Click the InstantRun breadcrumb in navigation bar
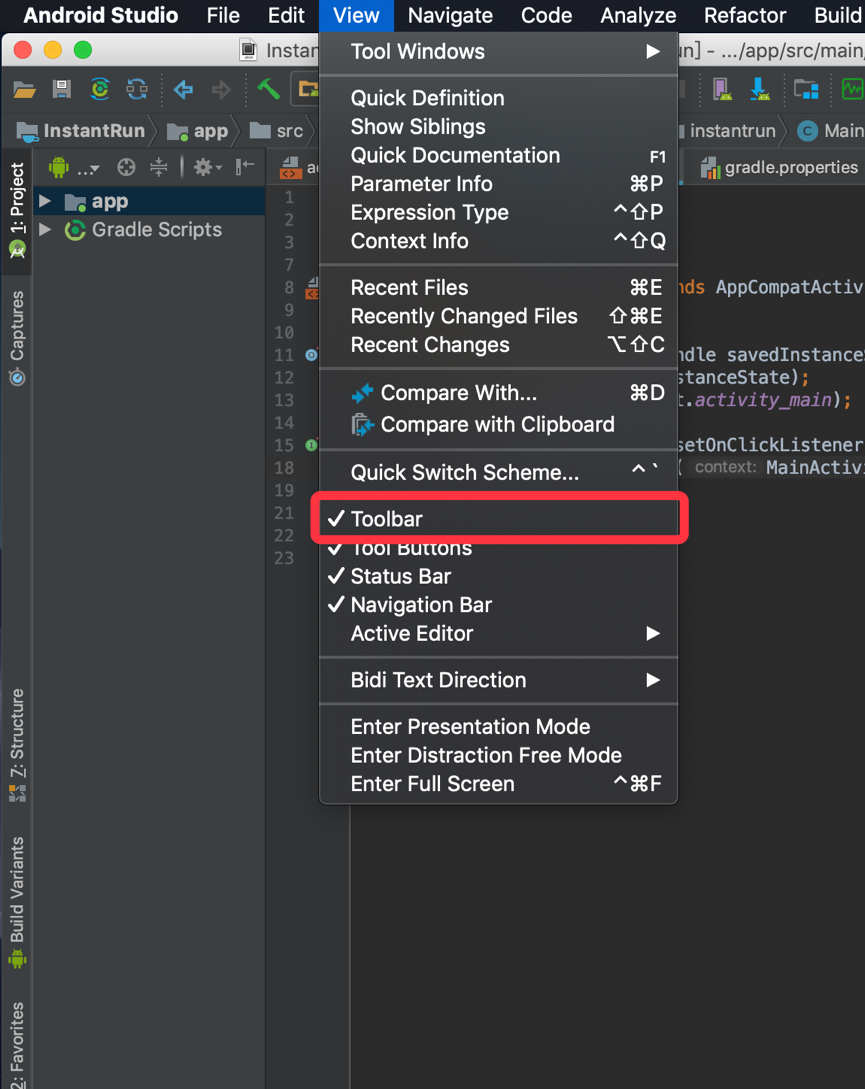865x1089 pixels. pos(81,131)
